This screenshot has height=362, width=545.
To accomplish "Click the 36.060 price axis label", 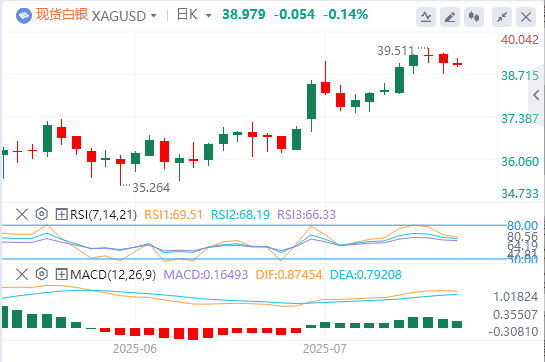I will [x=520, y=162].
